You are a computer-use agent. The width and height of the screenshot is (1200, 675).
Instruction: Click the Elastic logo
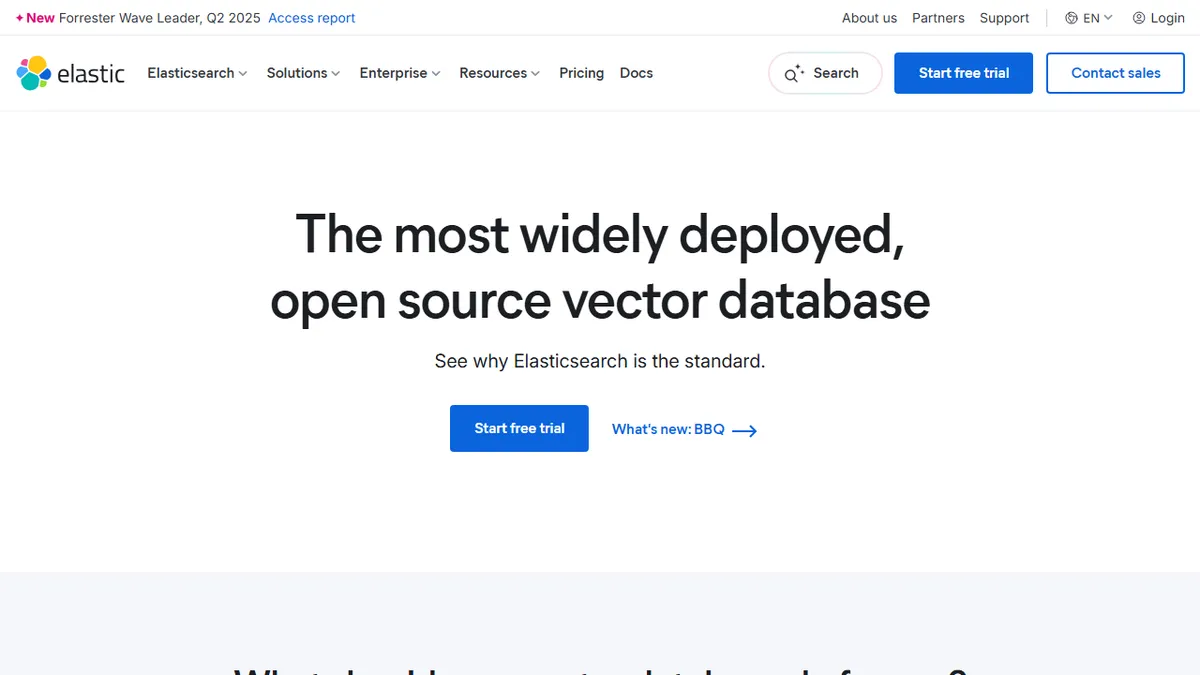(71, 73)
